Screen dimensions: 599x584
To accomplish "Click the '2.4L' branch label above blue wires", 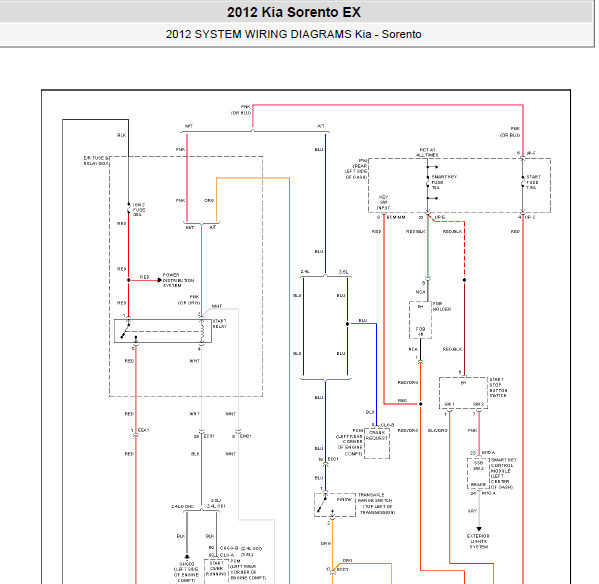I will pyautogui.click(x=304, y=272).
